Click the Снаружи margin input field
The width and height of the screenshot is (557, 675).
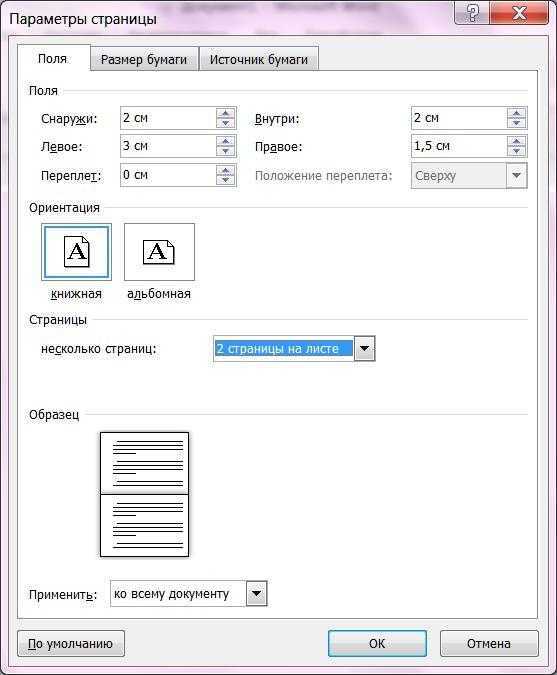pyautogui.click(x=169, y=118)
